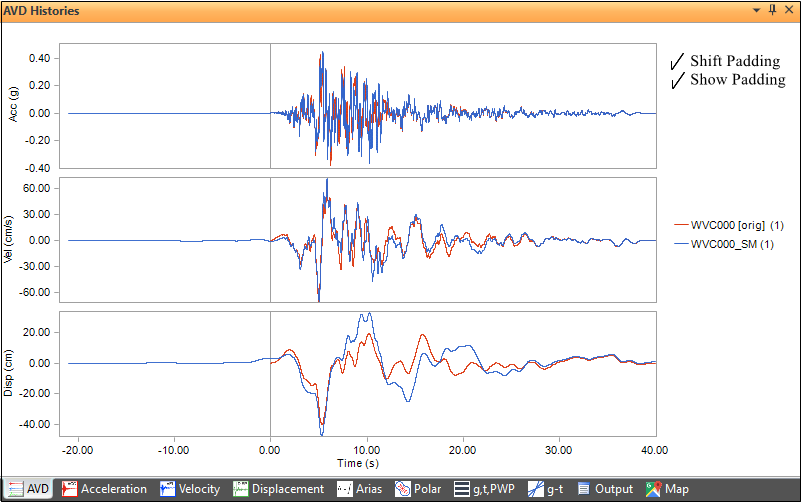Click the Map pin icon
Viewport: 802px width, 503px height.
[654, 489]
